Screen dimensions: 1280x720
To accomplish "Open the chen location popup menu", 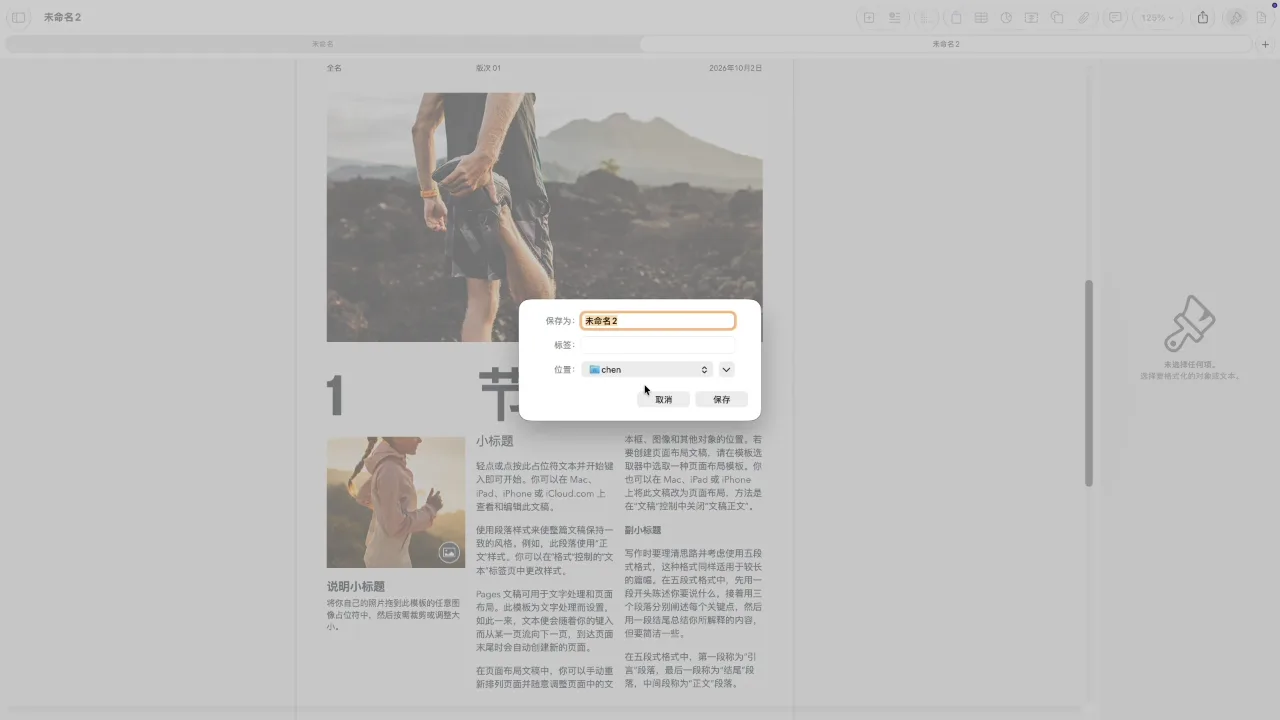I will click(x=647, y=369).
